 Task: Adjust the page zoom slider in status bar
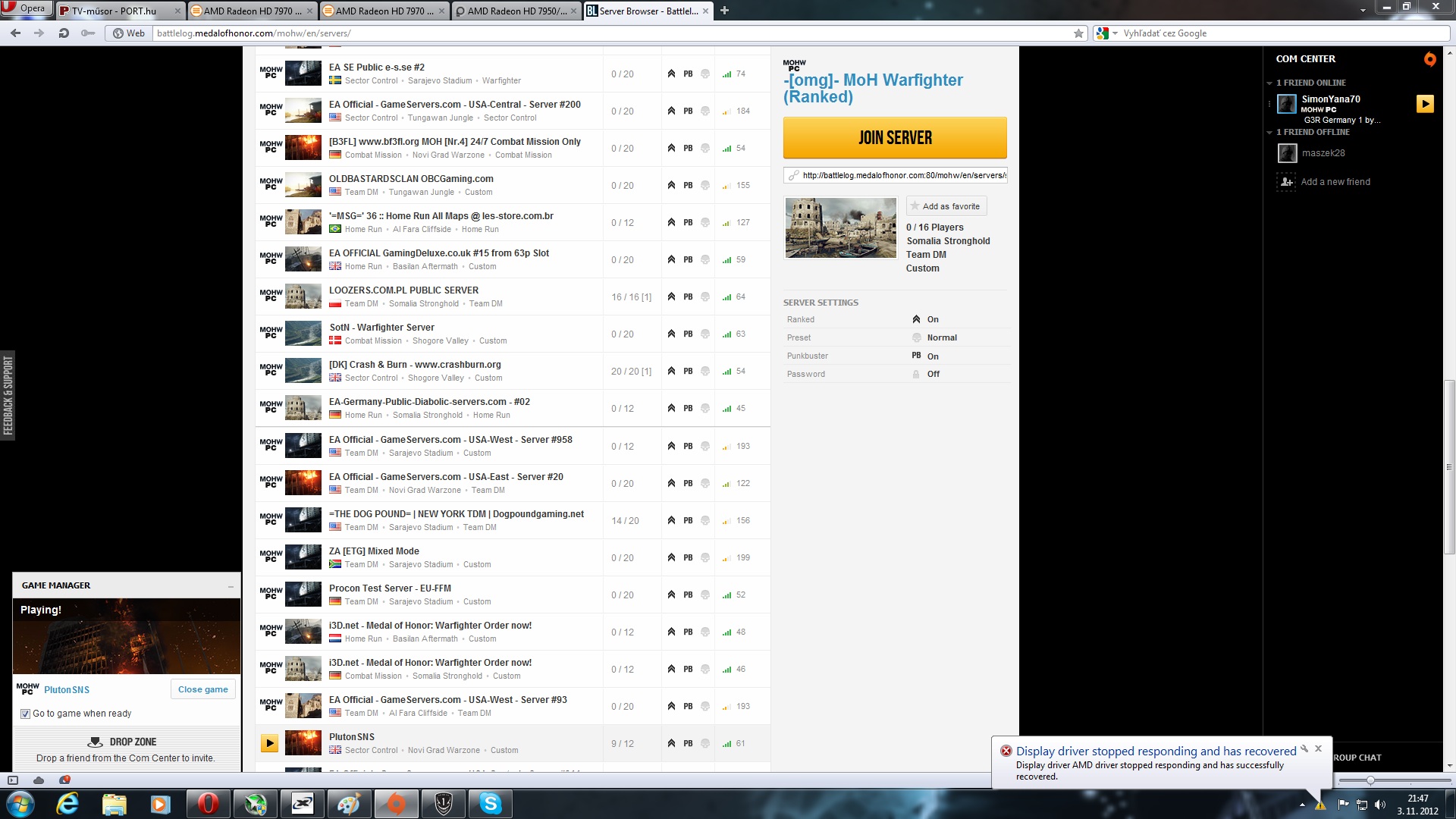[1370, 780]
